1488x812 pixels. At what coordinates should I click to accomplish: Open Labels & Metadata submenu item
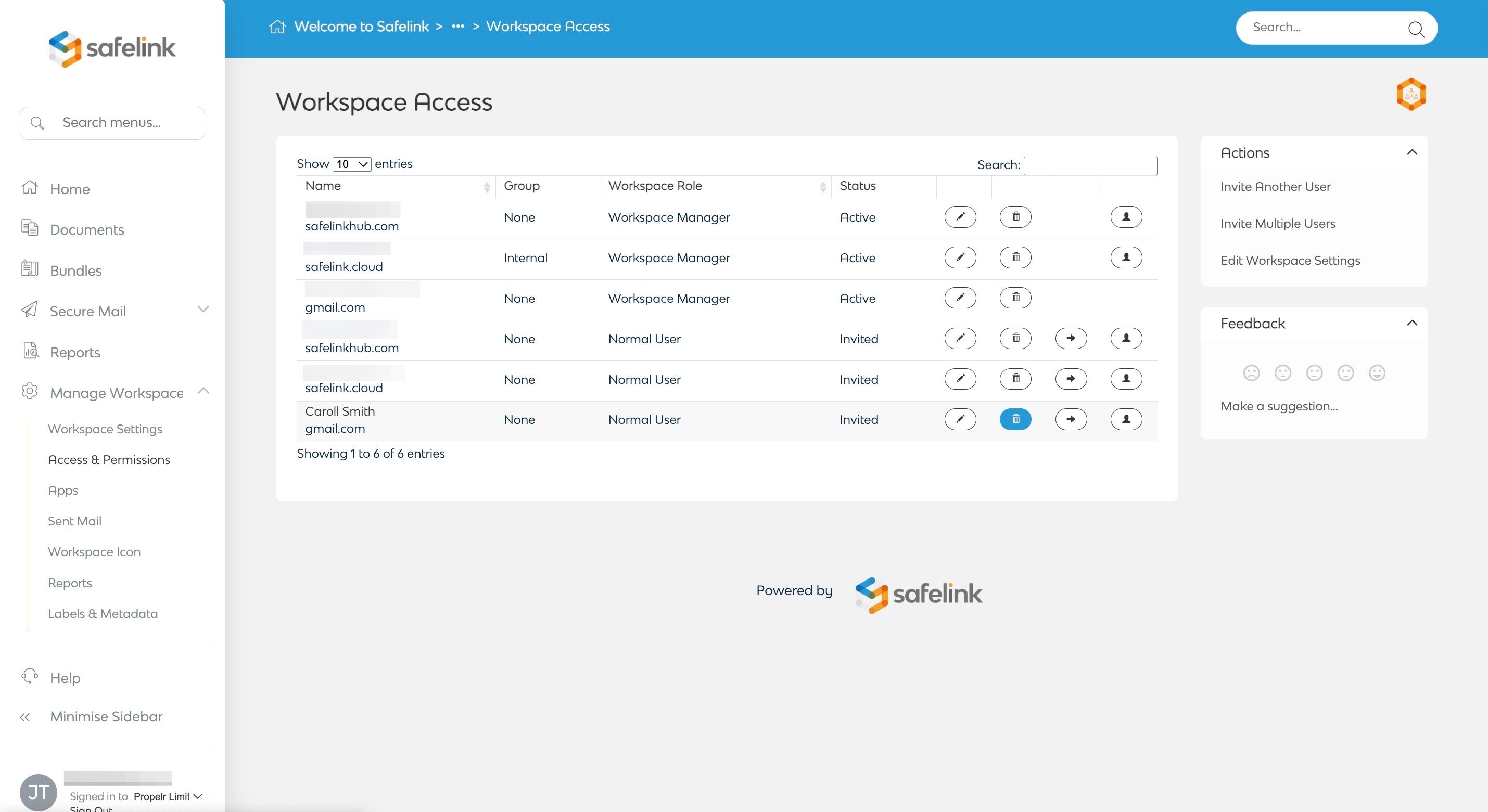point(103,613)
